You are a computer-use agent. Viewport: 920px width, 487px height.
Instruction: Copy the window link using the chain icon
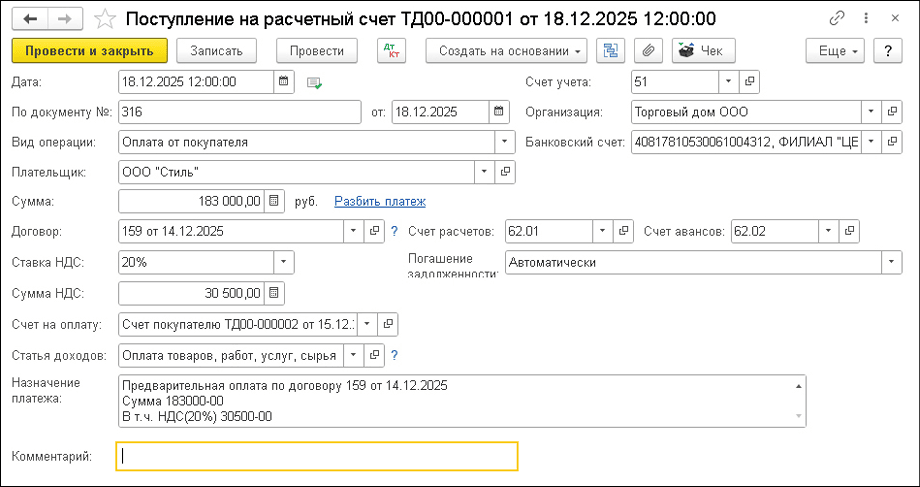[837, 19]
